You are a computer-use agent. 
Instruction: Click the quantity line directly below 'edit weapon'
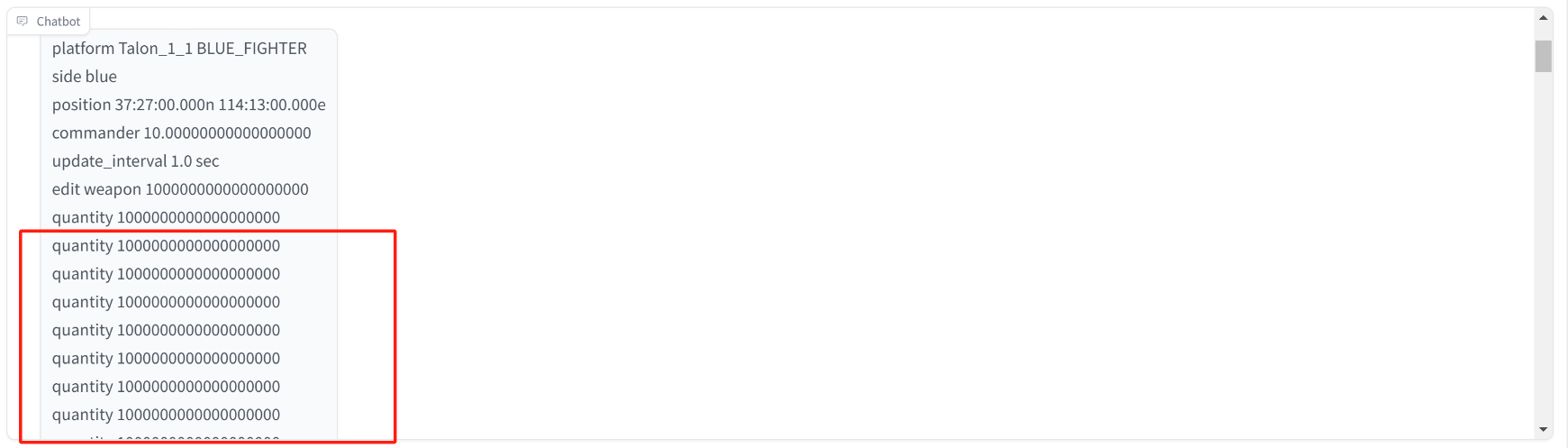point(166,217)
